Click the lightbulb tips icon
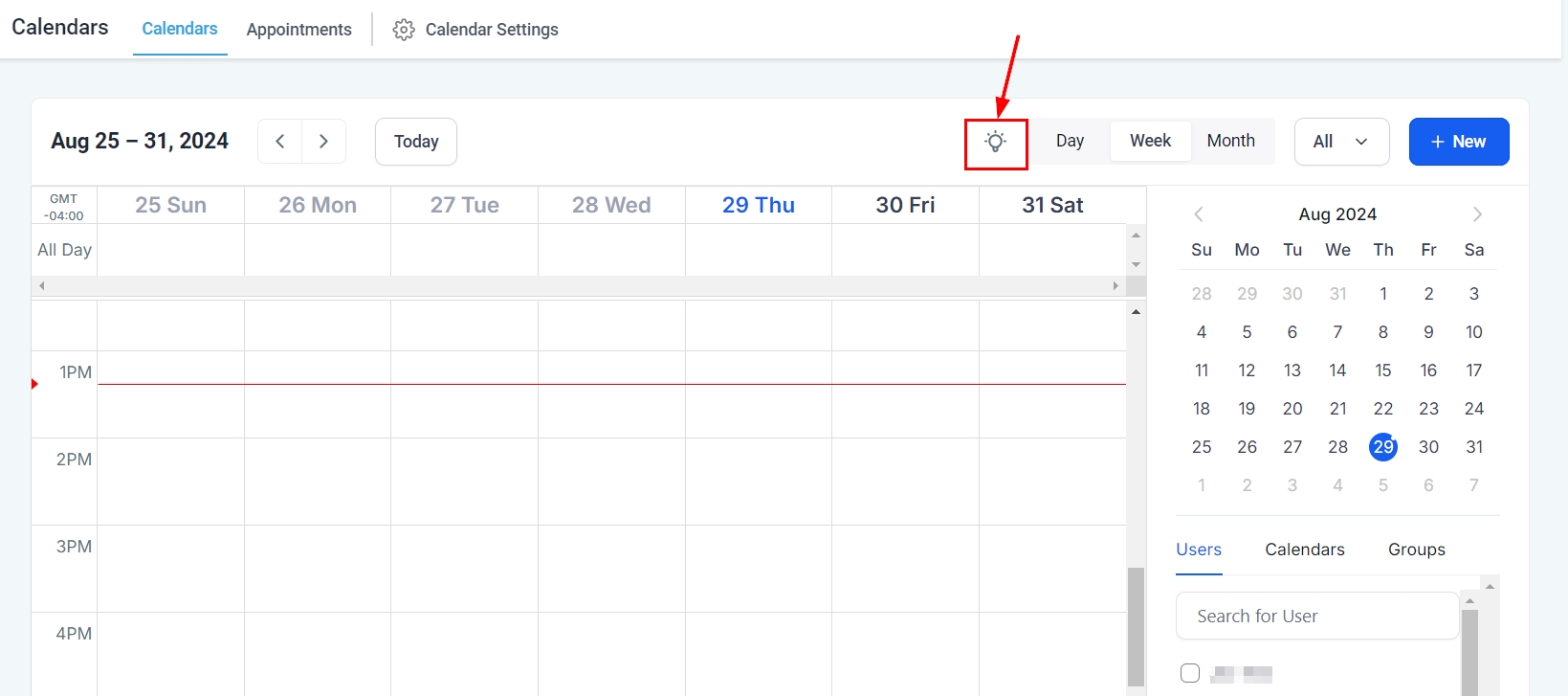Screen dimensions: 1568x696 click(996, 143)
